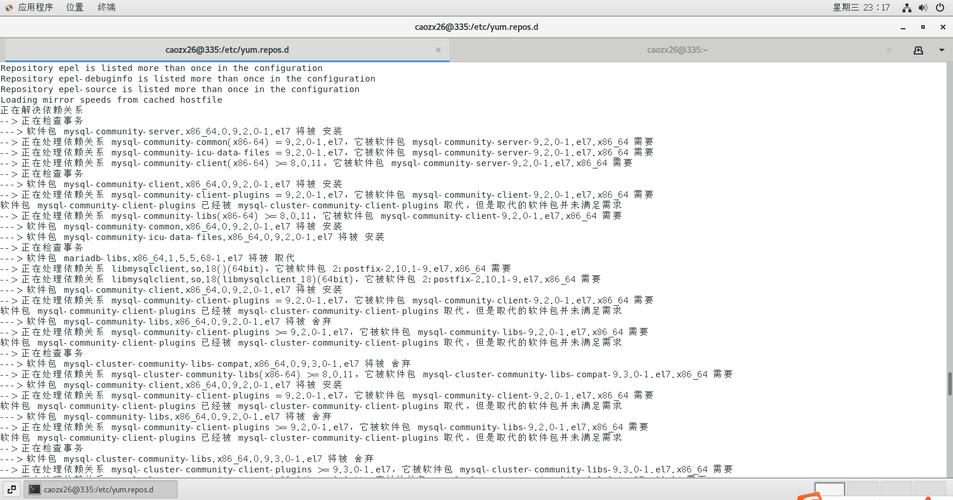Viewport: 953px width, 500px height.
Task: Open the network status icon in top bar
Action: coord(907,8)
